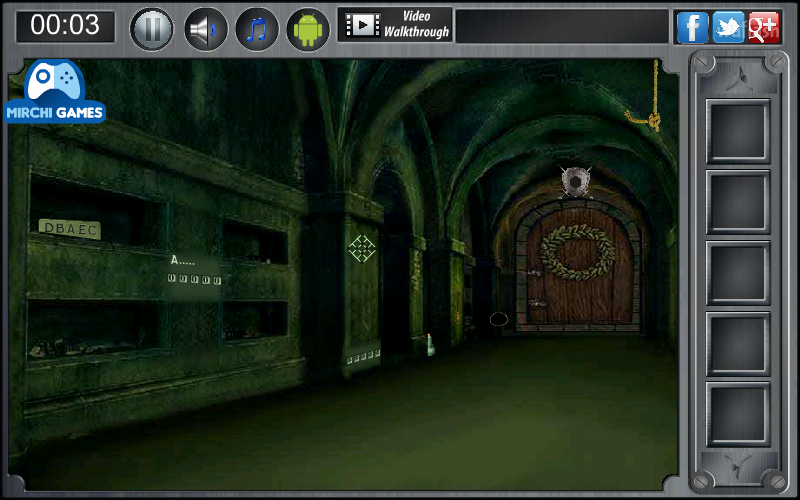Screen dimensions: 800x500
Task: Examine the shield above the door
Action: tap(576, 182)
